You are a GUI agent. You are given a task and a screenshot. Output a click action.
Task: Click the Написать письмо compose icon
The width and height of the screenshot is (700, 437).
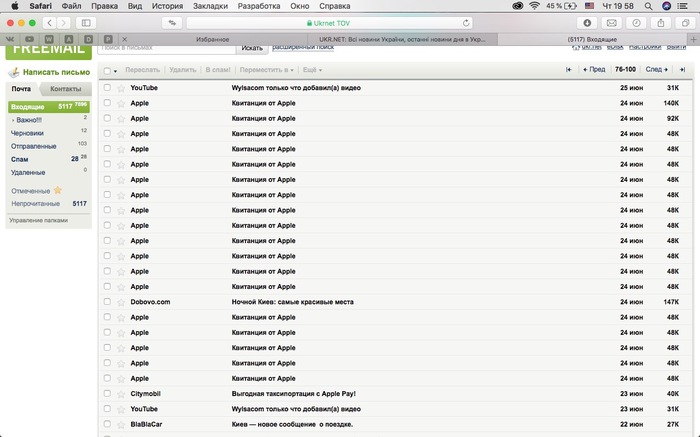14,72
